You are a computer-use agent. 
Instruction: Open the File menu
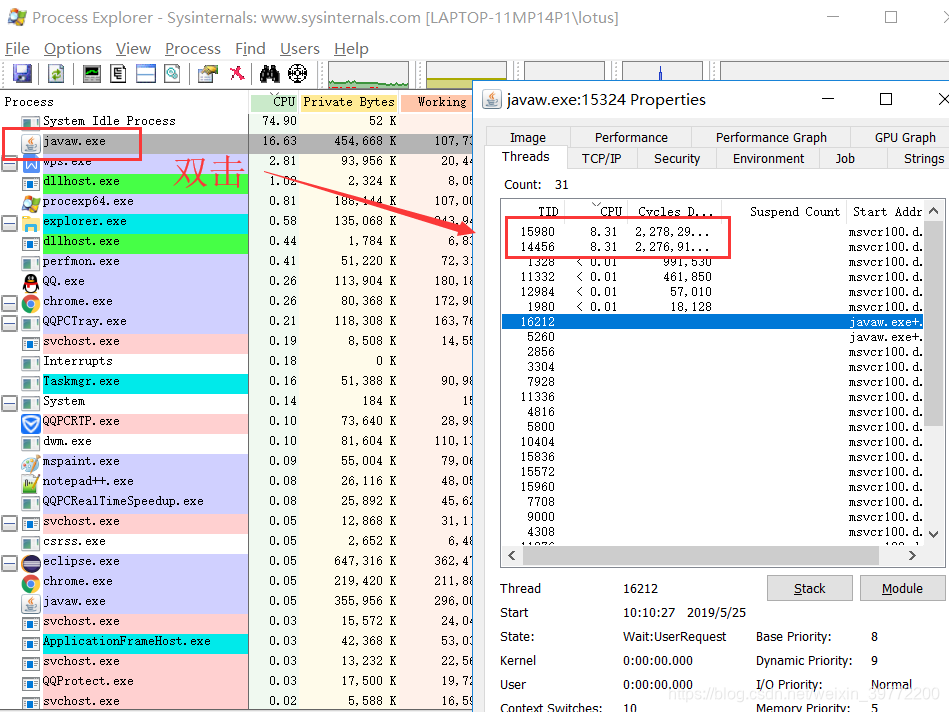coord(17,48)
